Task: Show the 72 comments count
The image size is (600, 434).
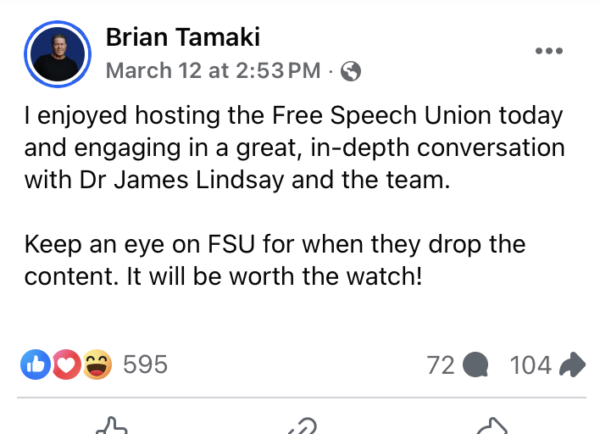Action: click(x=440, y=366)
